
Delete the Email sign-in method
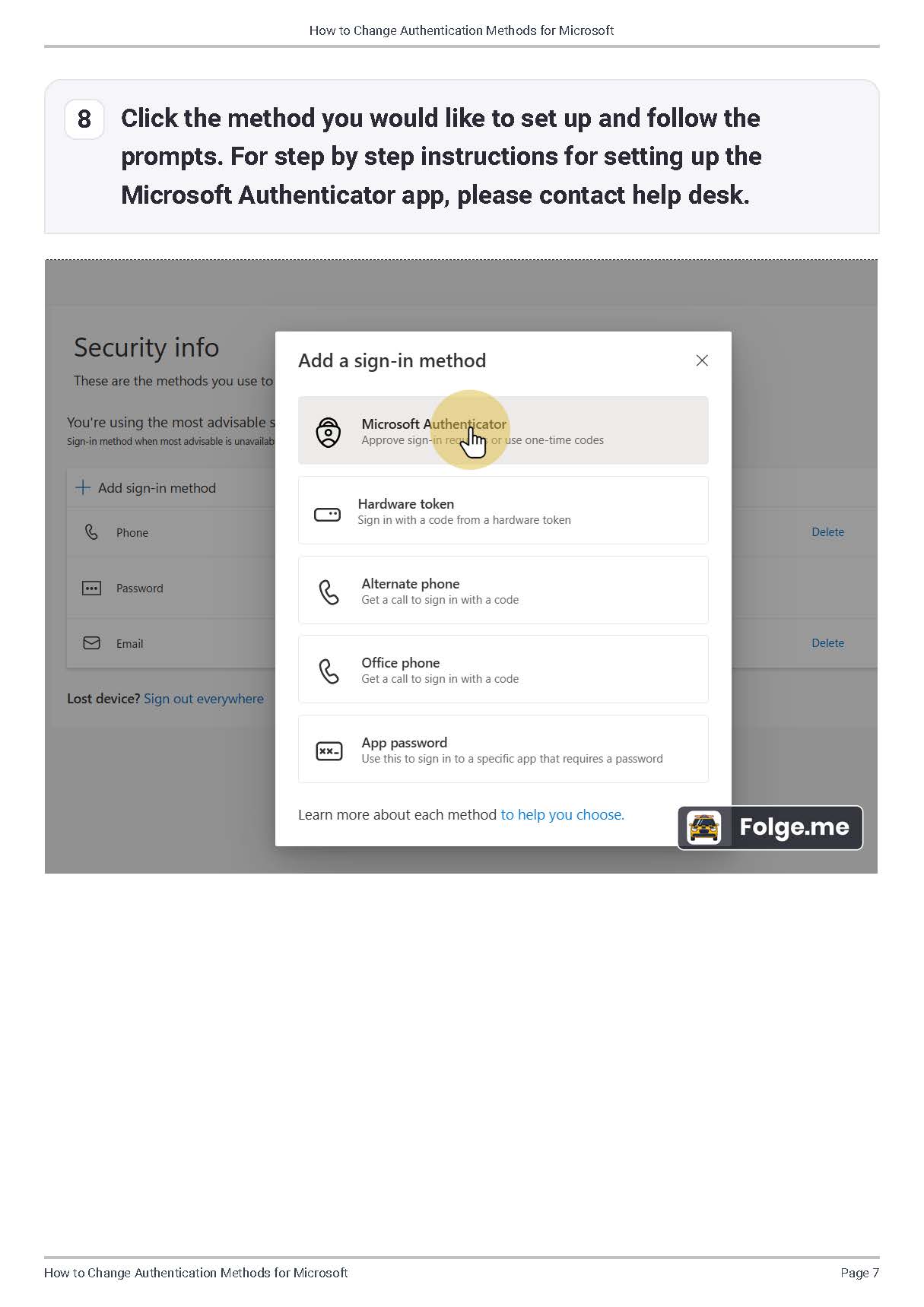(x=827, y=643)
